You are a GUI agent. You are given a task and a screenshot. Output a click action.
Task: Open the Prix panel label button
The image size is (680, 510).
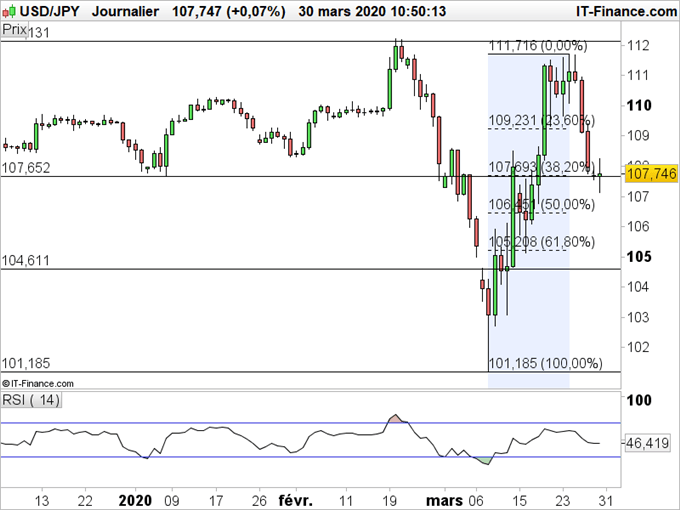coord(14,30)
